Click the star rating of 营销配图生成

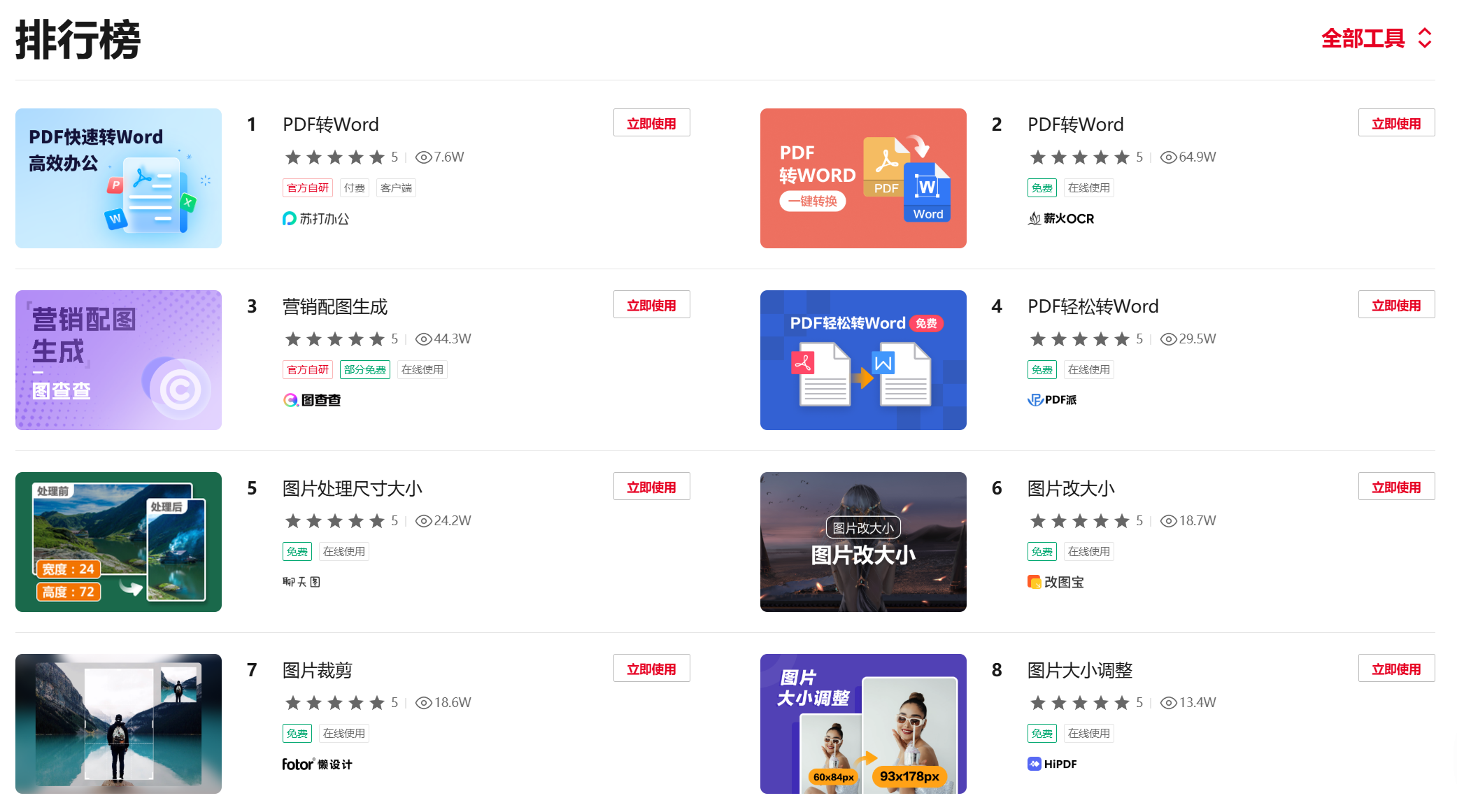coord(335,339)
